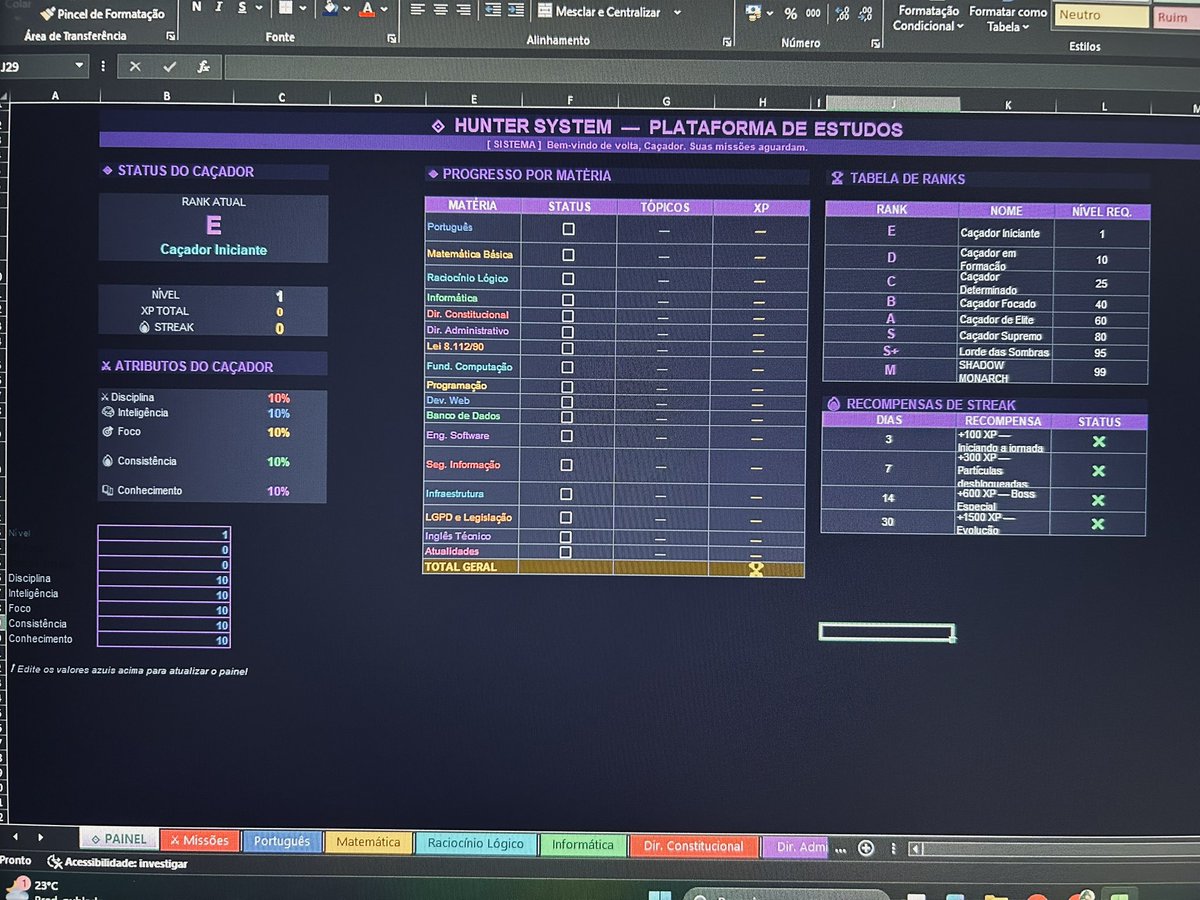This screenshot has width=1200, height=900.
Task: Check the Português status checkbox
Action: [568, 229]
